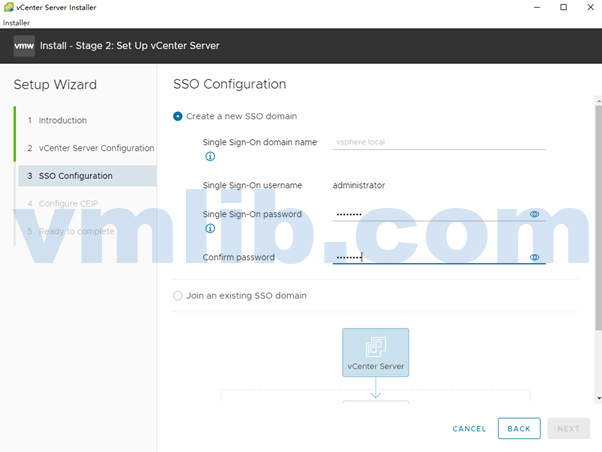Viewport: 602px width, 452px height.
Task: Reveal Confirm password using eye icon
Action: 534,257
